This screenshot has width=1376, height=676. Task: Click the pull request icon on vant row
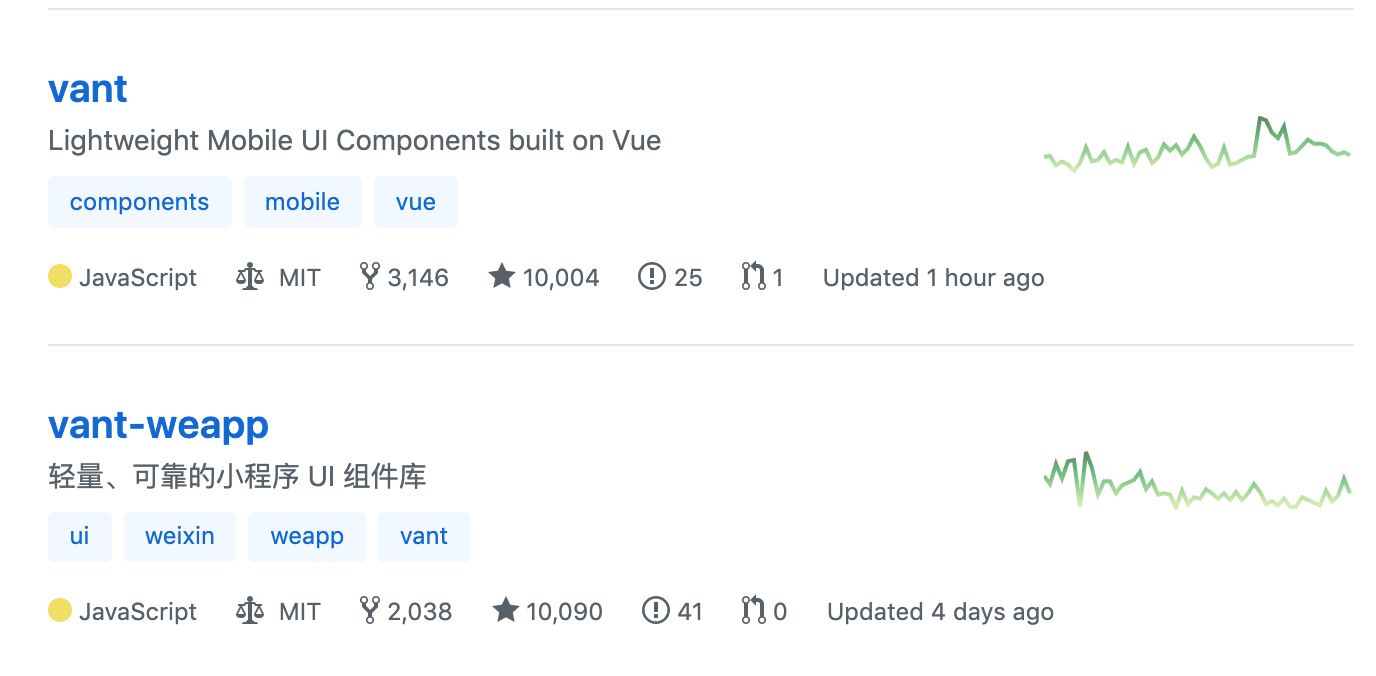pos(753,277)
